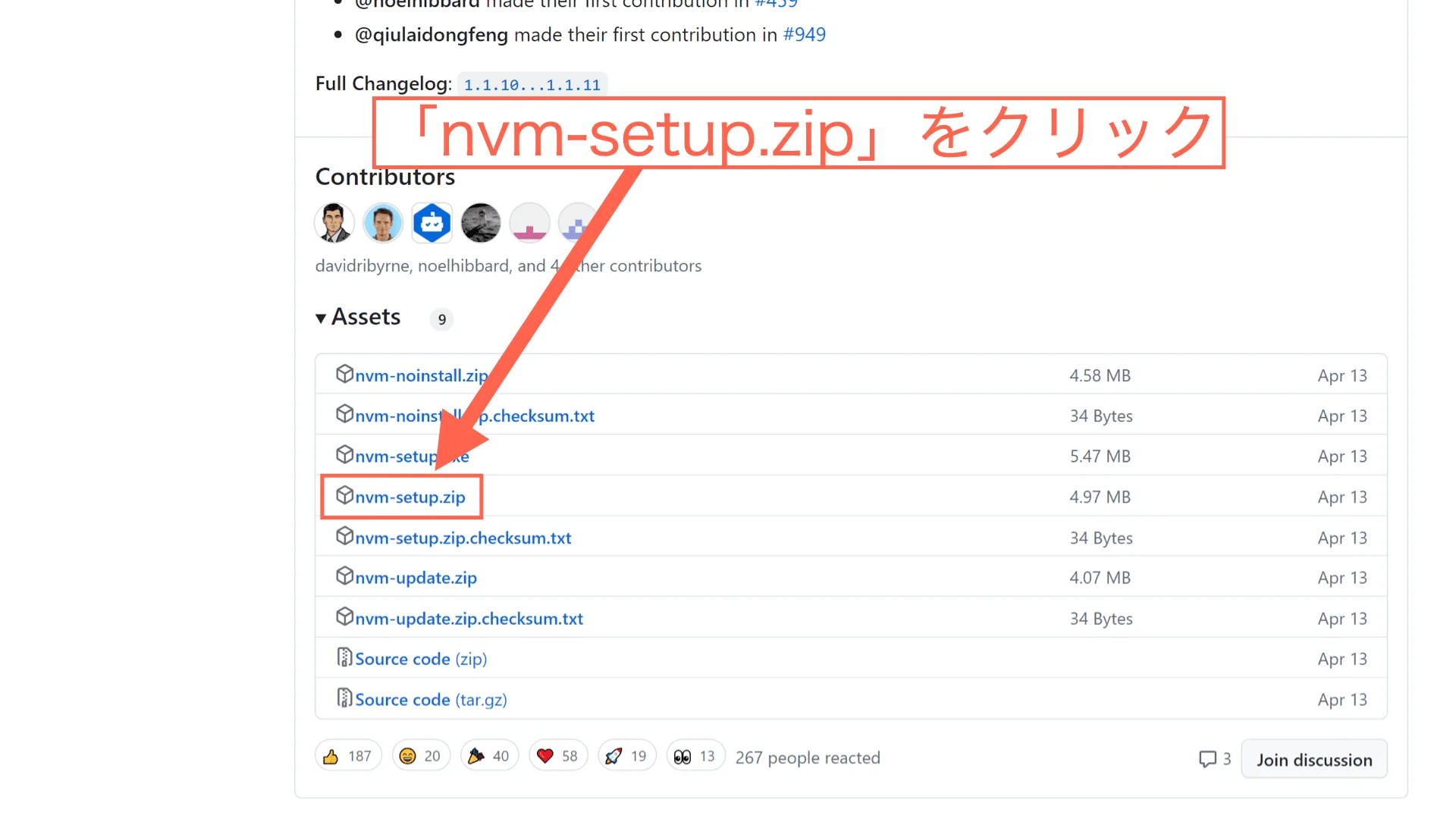Click the package icon beside nvm-update.zip
This screenshot has height=819, width=1456.
(345, 576)
